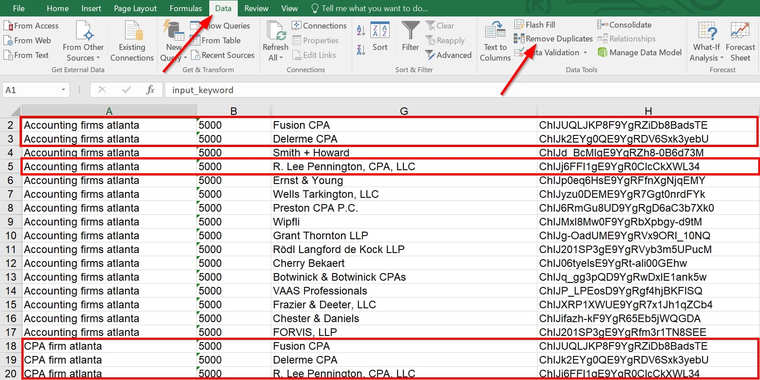Image resolution: width=760 pixels, height=380 pixels.
Task: Clear the current filter
Action: tap(440, 26)
